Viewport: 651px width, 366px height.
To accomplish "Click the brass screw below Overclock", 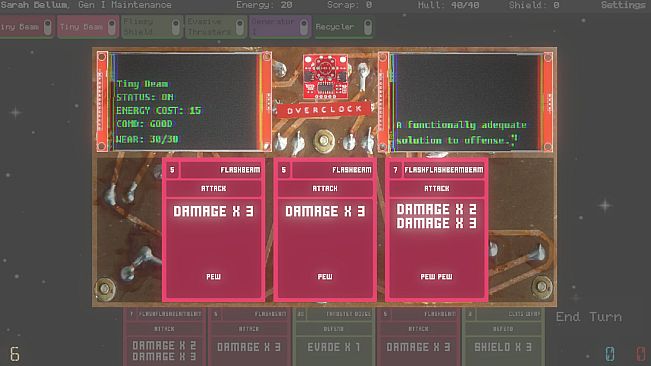I will tap(324, 141).
